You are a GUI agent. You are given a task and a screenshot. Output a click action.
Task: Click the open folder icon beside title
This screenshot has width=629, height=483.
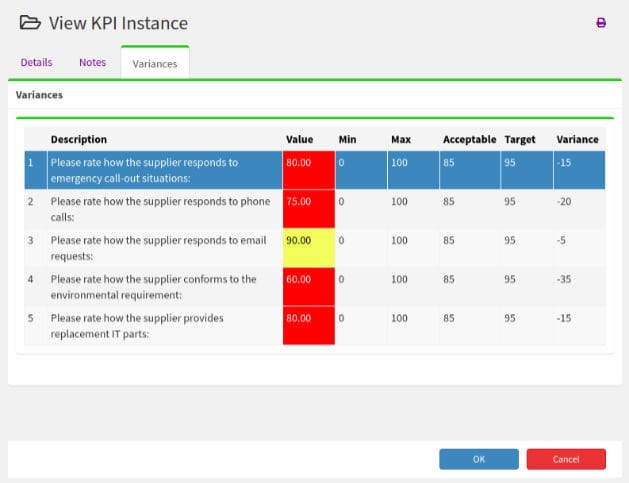pyautogui.click(x=31, y=23)
